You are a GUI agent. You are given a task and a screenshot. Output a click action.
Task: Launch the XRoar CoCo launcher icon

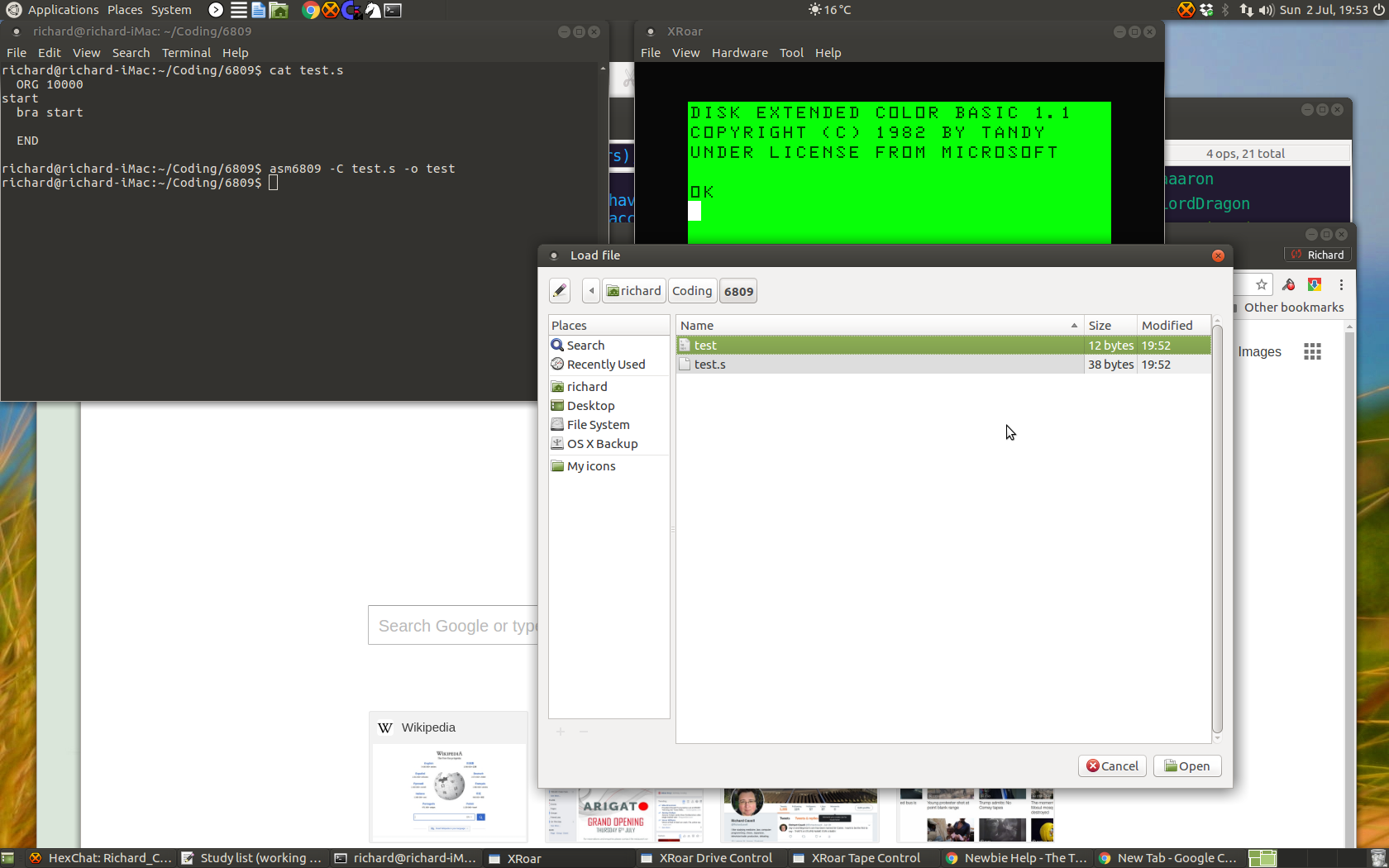(x=351, y=10)
